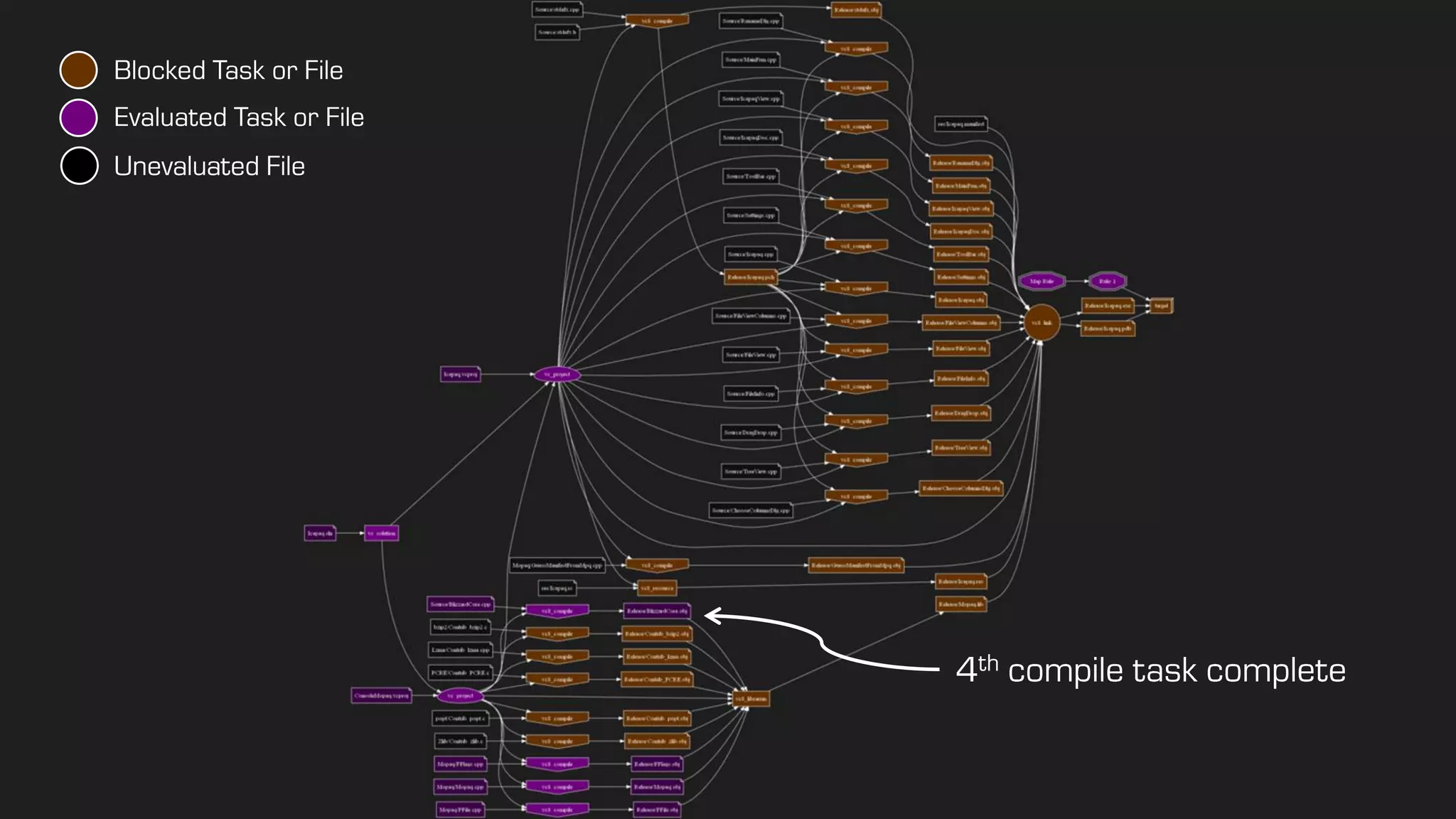
Task: Select the small brown target node
Action: pyautogui.click(x=1161, y=306)
